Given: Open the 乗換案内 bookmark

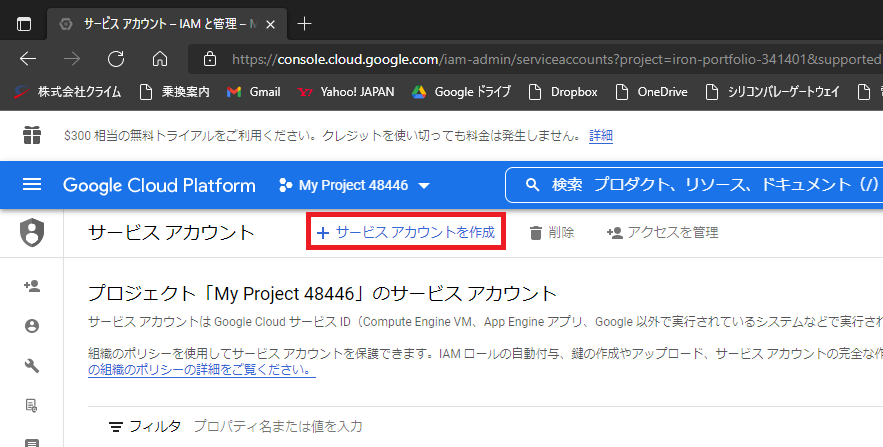Looking at the screenshot, I should tap(175, 92).
